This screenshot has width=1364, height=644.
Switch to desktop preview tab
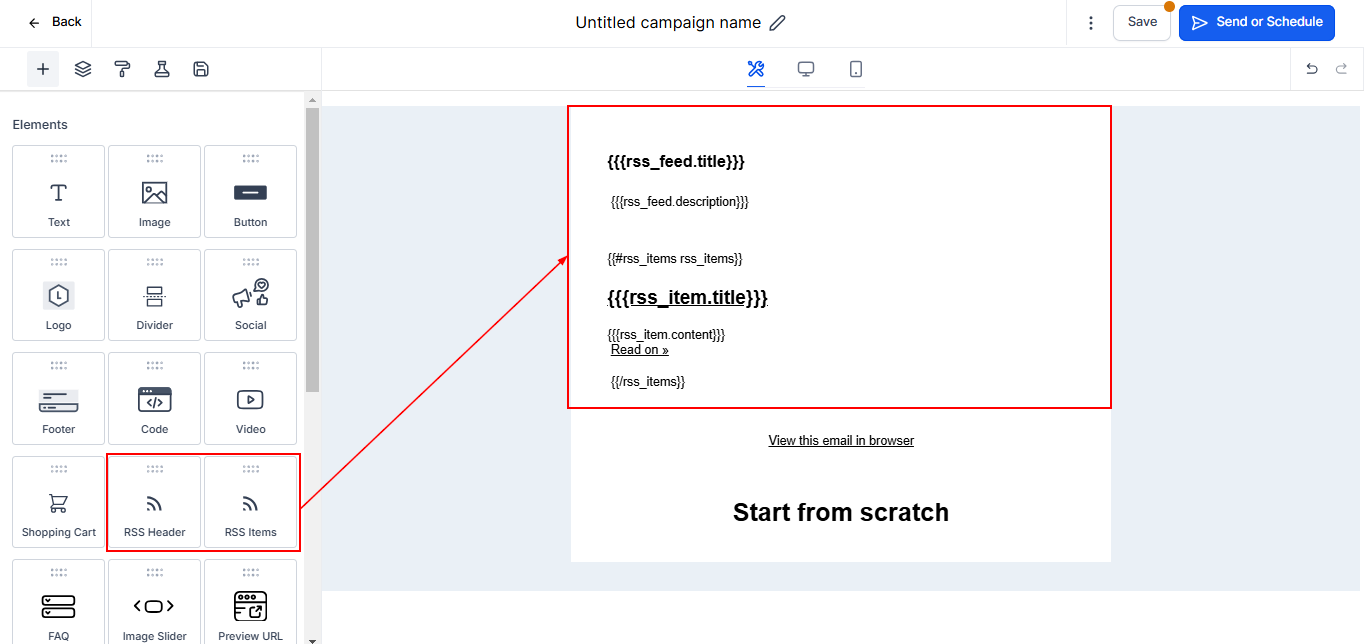pyautogui.click(x=806, y=69)
